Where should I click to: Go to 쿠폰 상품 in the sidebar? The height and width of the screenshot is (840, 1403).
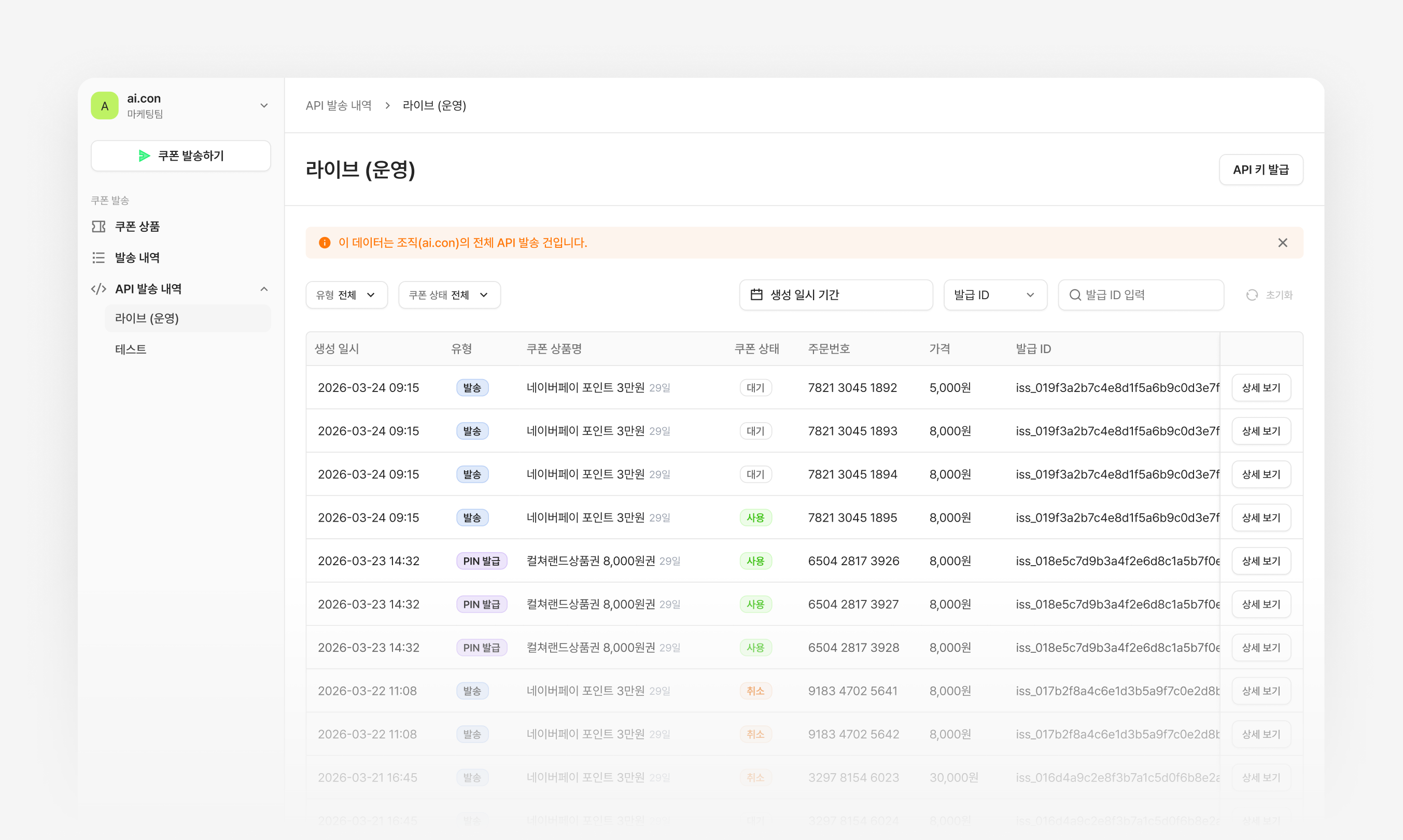pyautogui.click(x=181, y=227)
